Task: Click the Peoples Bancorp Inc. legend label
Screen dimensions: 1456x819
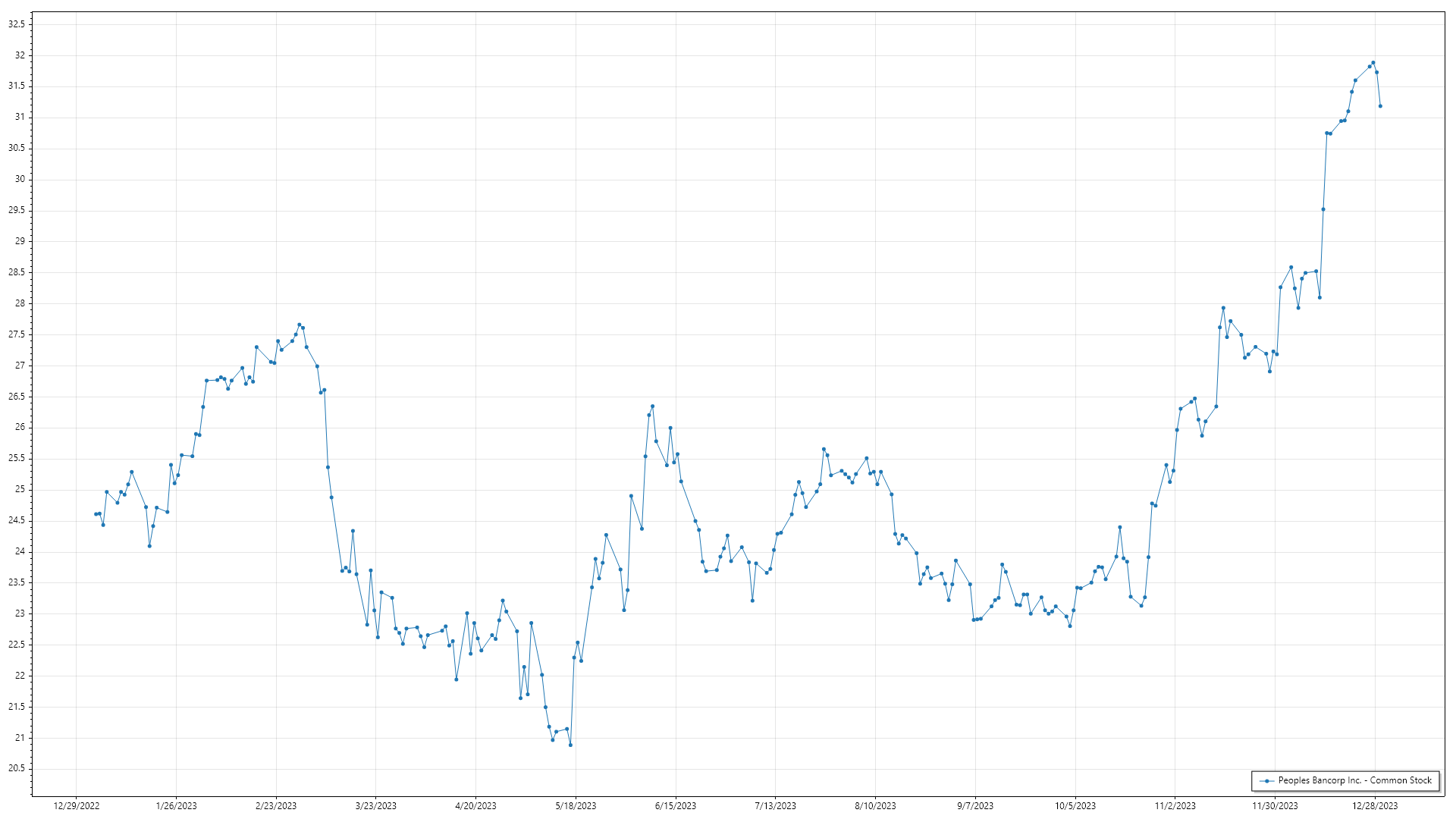Action: (1354, 780)
